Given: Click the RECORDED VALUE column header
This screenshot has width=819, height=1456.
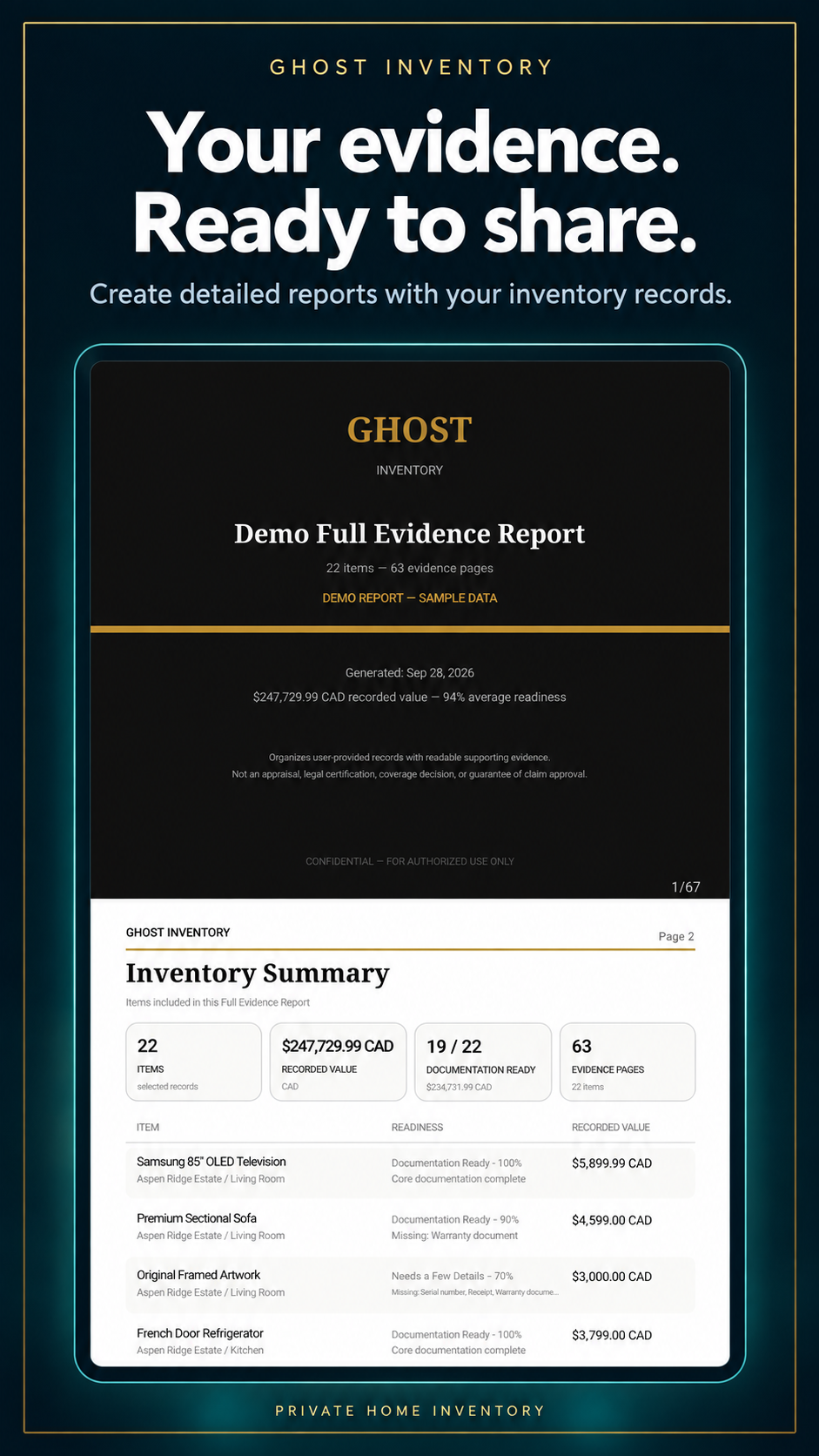Looking at the screenshot, I should [x=611, y=1128].
